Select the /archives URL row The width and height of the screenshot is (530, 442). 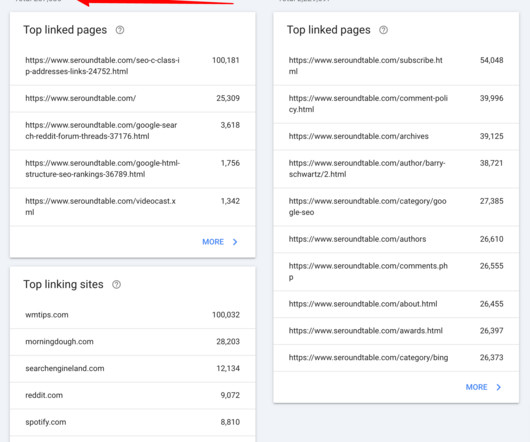tap(396, 137)
